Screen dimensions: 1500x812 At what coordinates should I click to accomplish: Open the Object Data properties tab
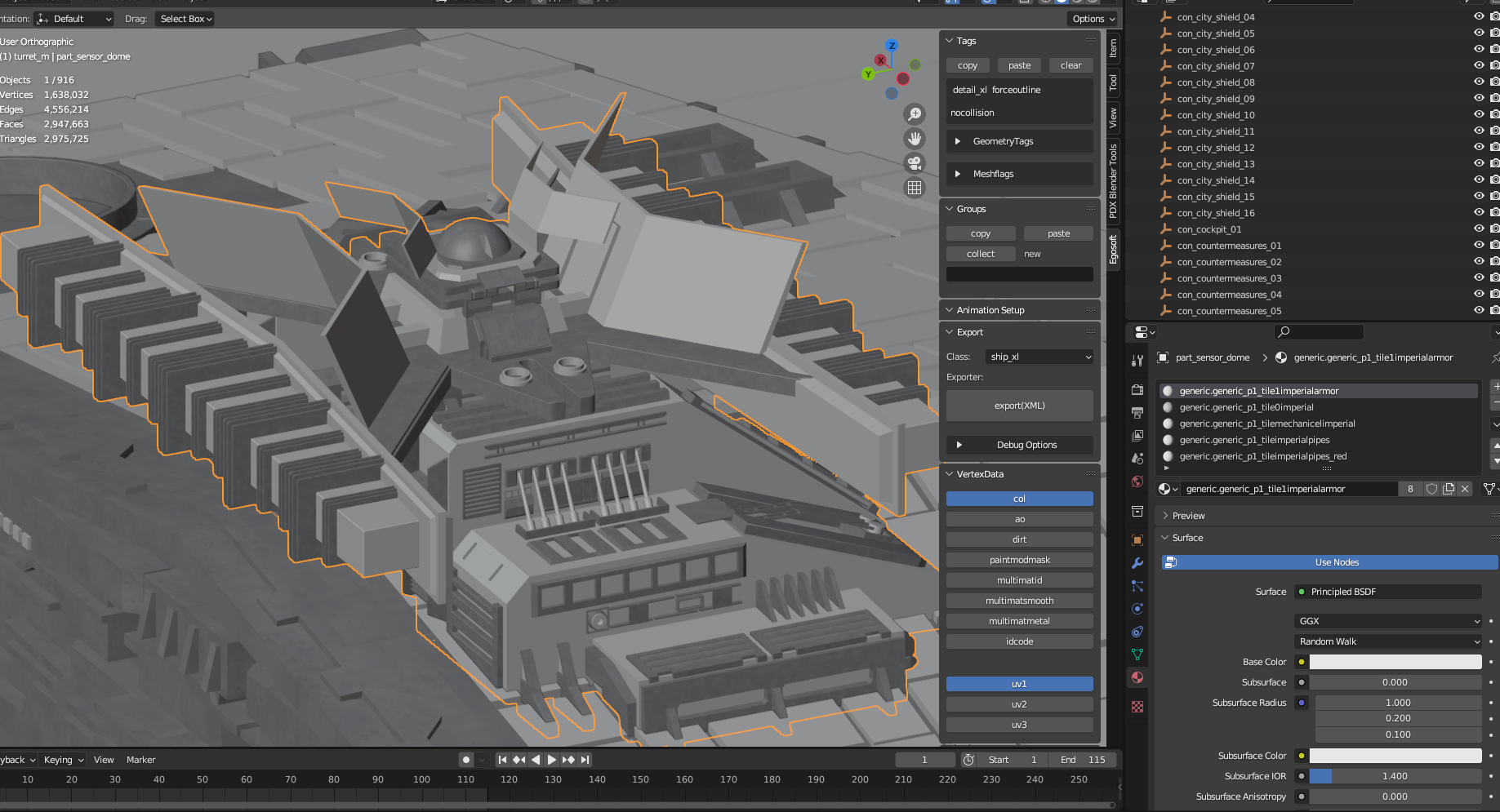click(1137, 654)
